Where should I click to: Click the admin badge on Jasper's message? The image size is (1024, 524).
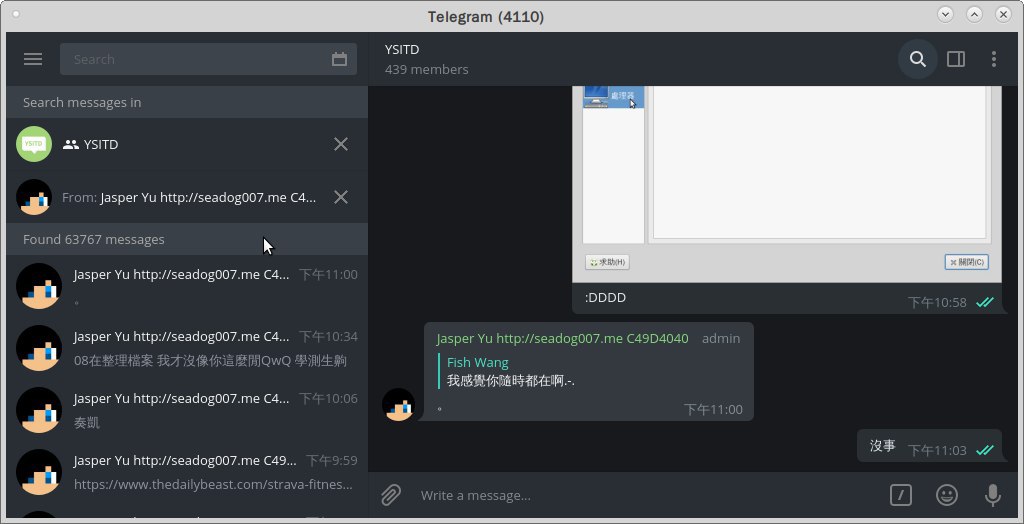click(x=721, y=338)
